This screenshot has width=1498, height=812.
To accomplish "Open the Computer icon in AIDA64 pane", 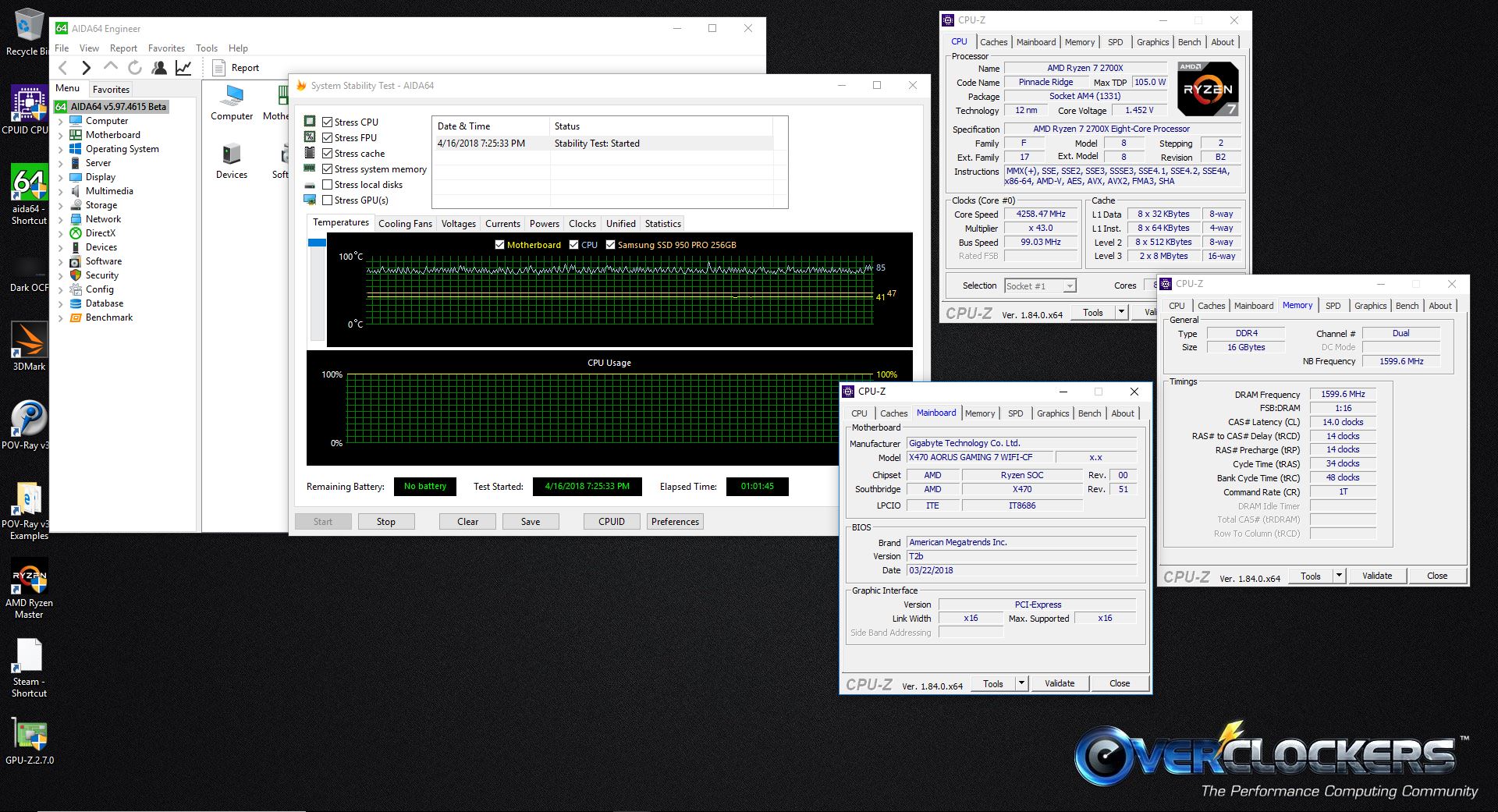I will (x=232, y=102).
